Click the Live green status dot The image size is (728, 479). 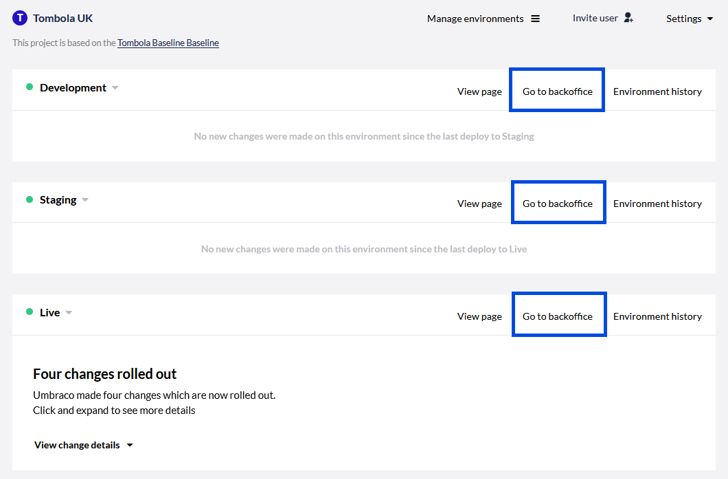click(x=29, y=311)
